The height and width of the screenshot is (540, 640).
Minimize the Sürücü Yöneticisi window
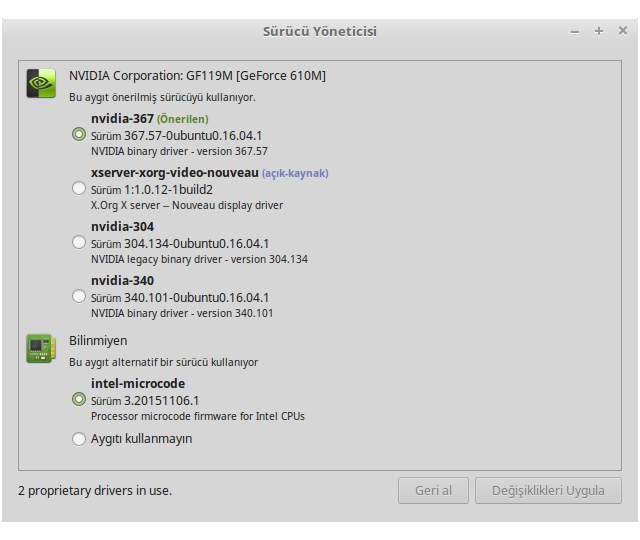point(575,32)
